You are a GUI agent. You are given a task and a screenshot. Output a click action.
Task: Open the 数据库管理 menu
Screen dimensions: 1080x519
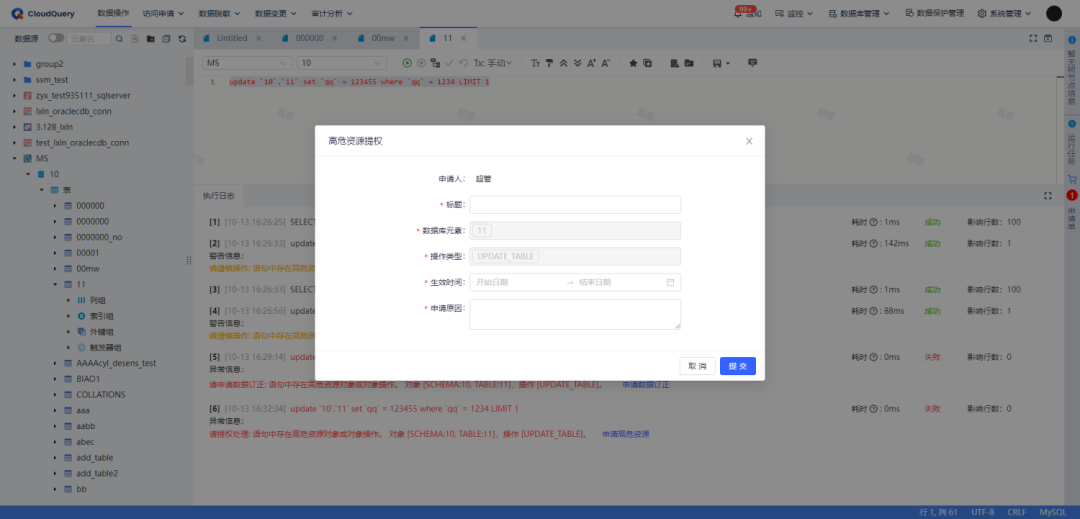pyautogui.click(x=859, y=13)
